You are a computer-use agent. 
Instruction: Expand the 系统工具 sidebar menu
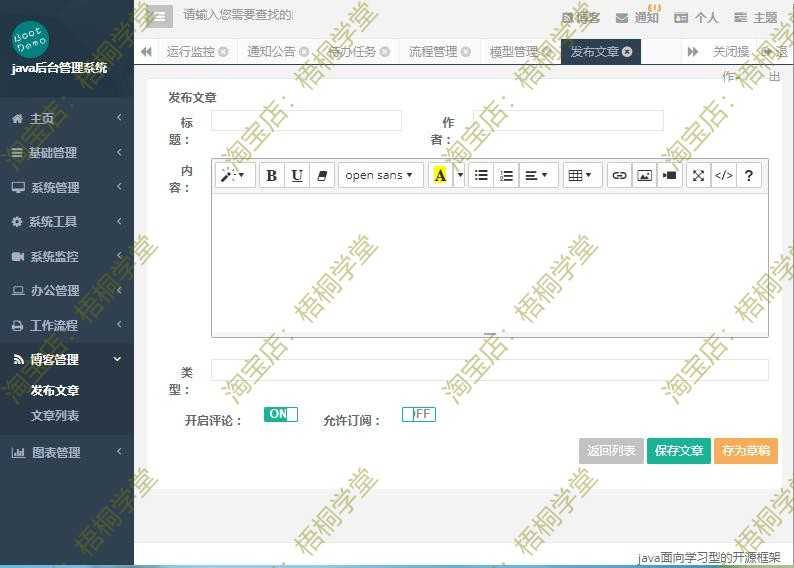[67, 222]
